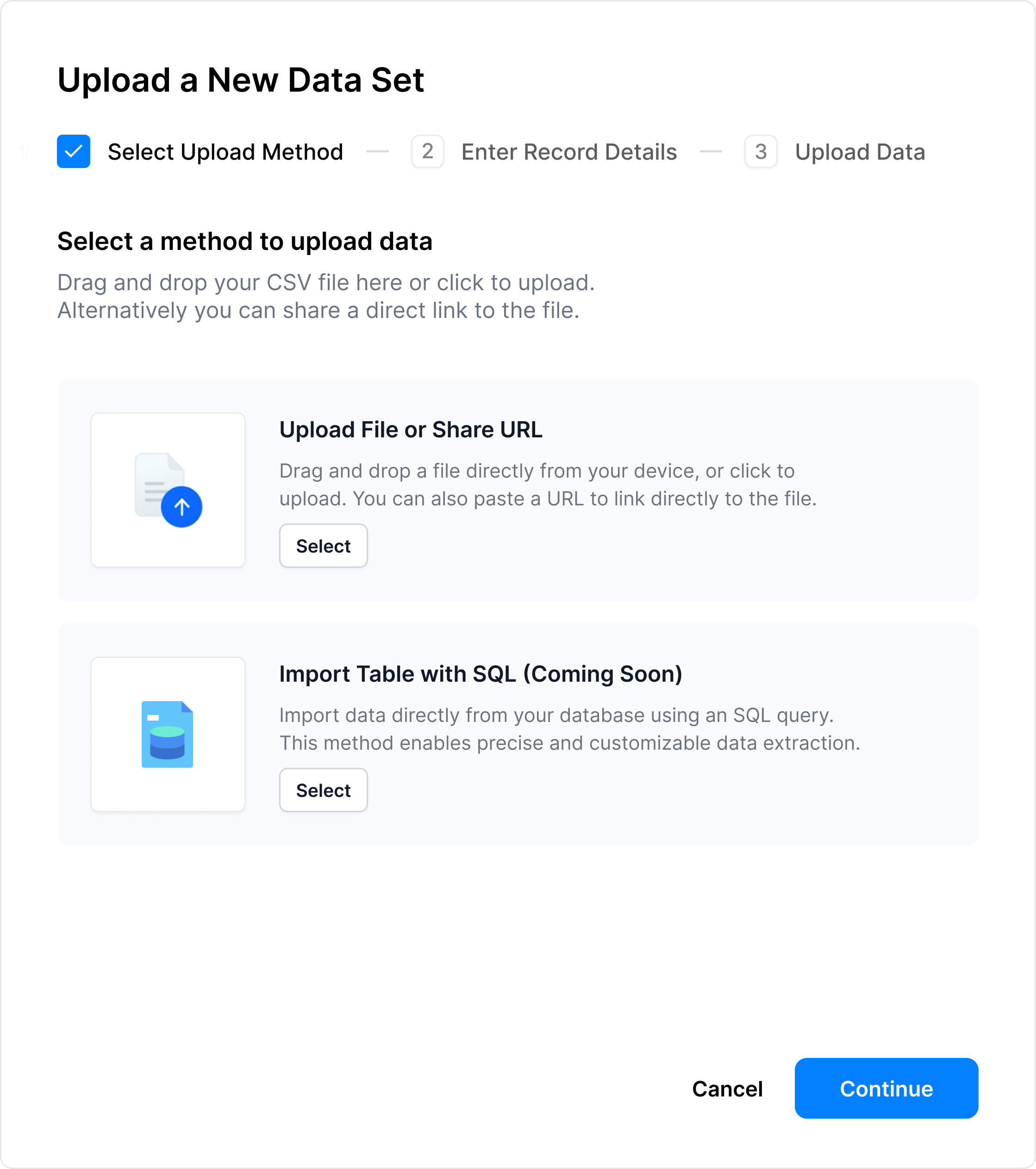Click the step 2 number badge
1036x1169 pixels.
(x=427, y=151)
